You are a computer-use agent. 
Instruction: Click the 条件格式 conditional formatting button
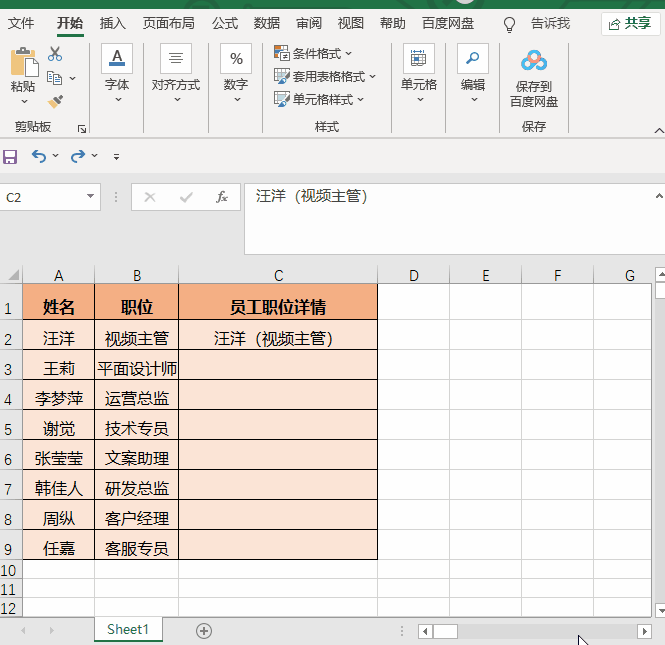pos(313,53)
